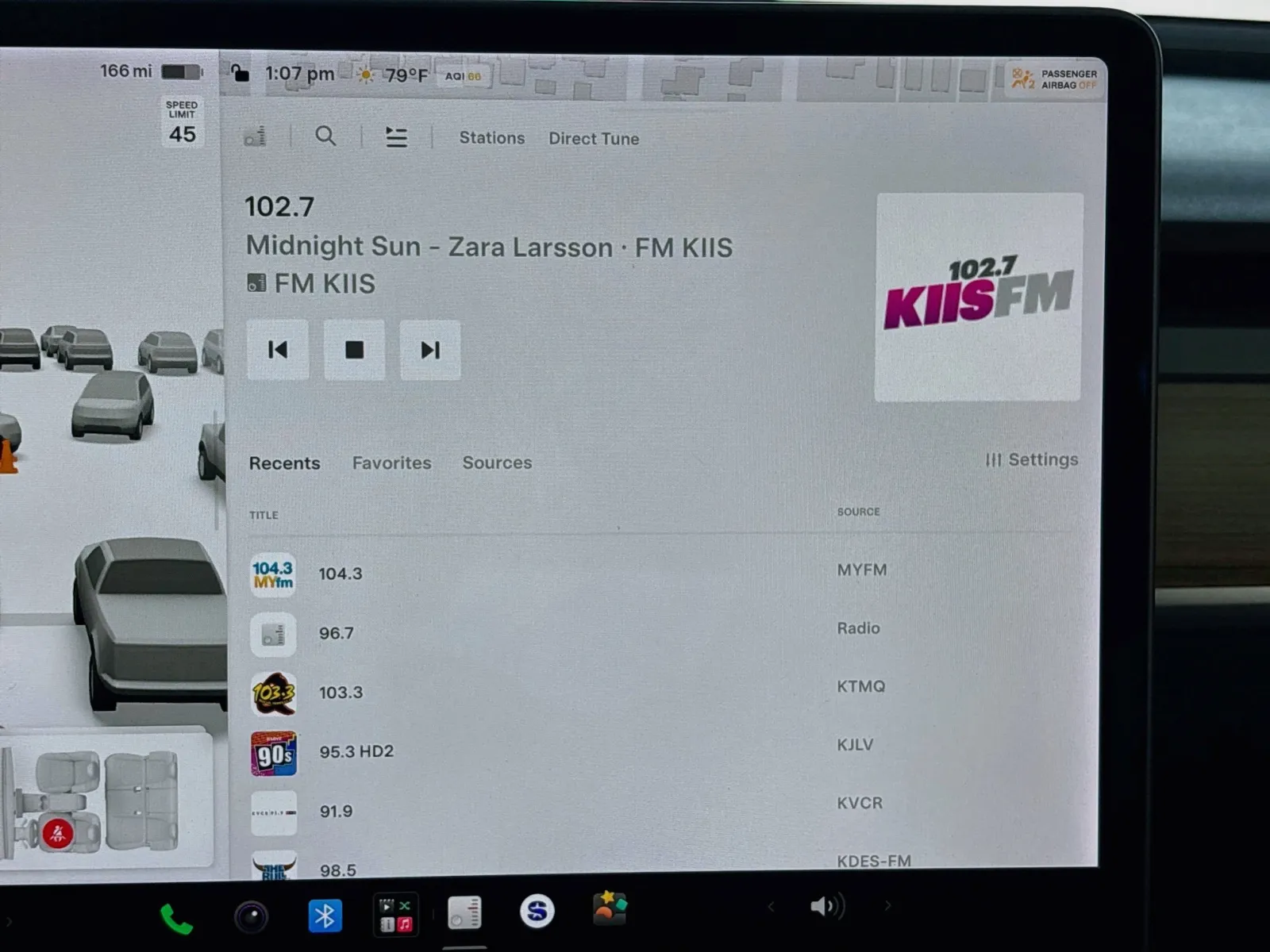The image size is (1270, 952).
Task: Open the dashcam camera app
Action: [x=252, y=918]
